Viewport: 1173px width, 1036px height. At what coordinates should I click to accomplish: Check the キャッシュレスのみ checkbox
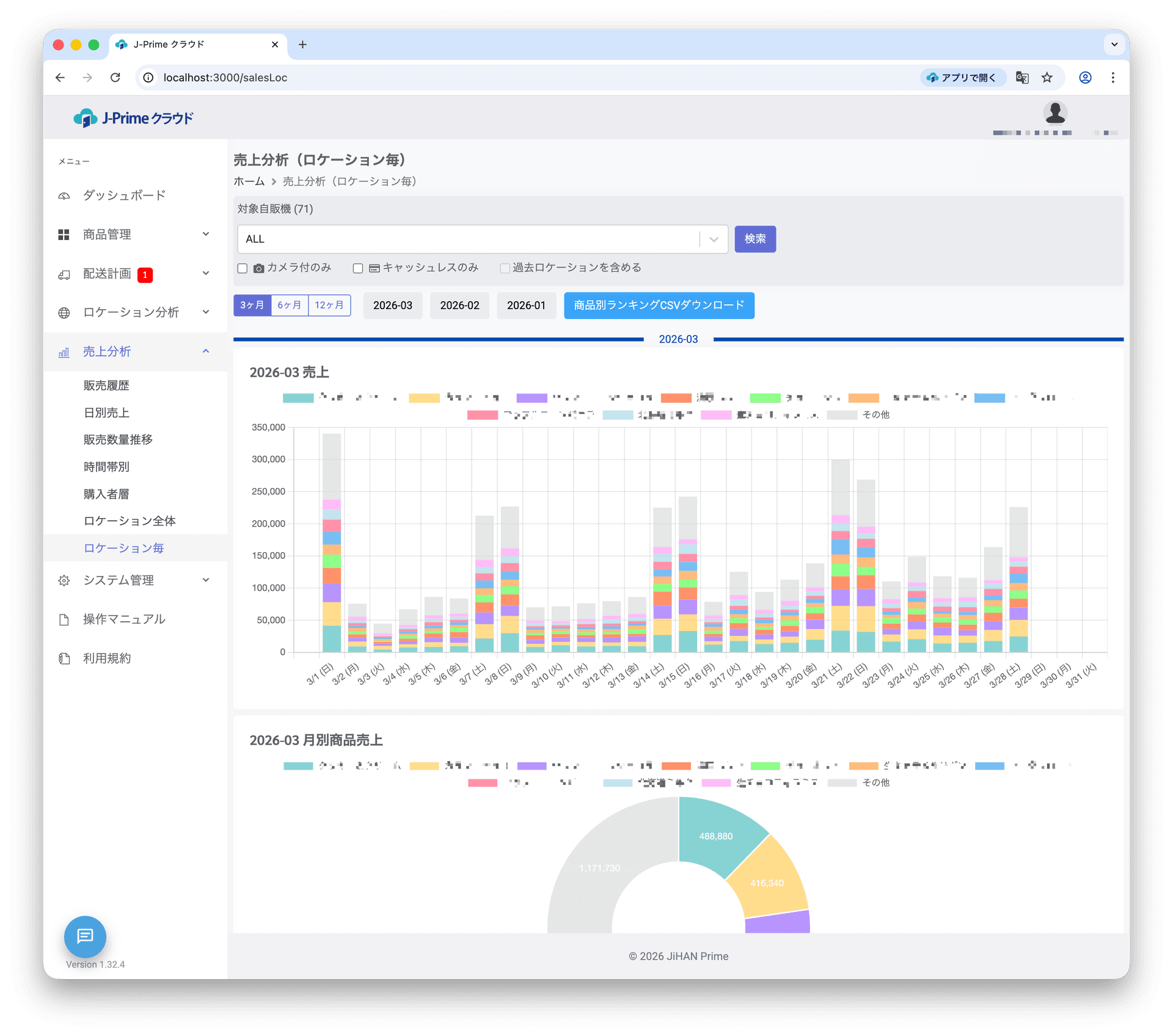click(x=358, y=268)
